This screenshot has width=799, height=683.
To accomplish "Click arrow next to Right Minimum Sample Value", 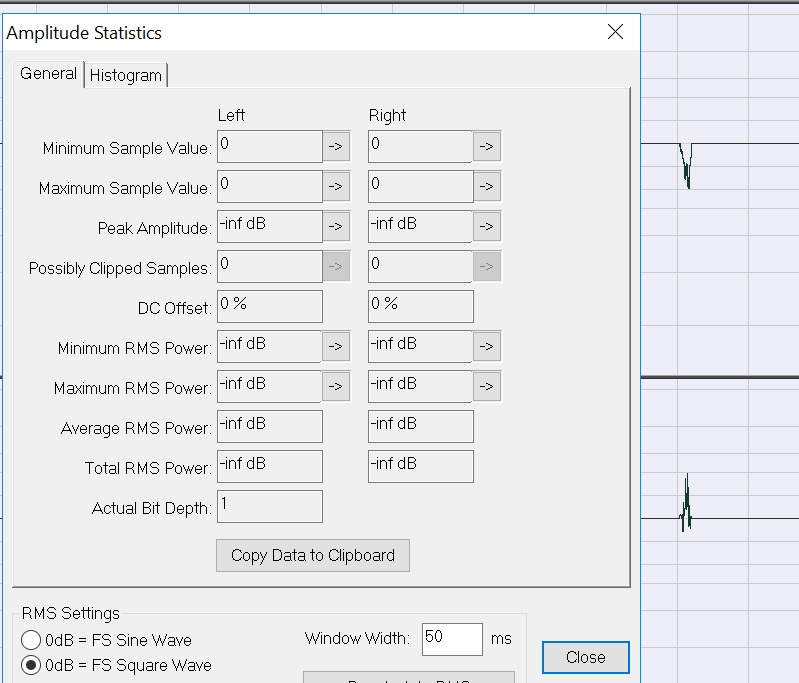I will coord(486,147).
